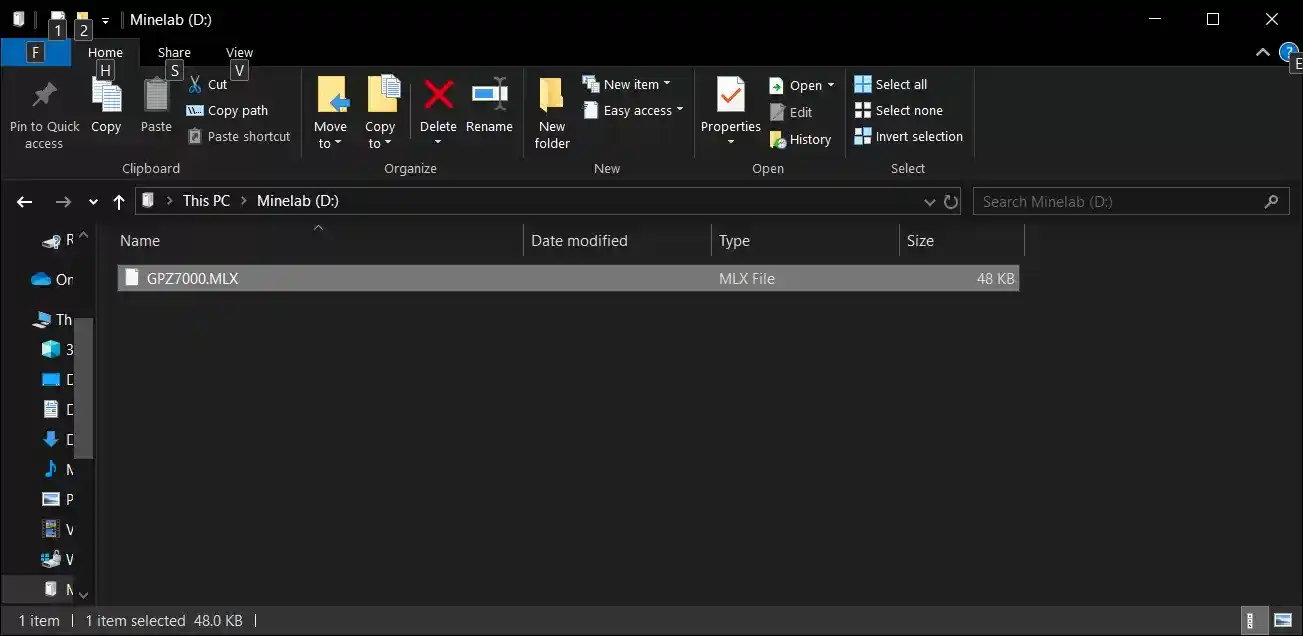Click the Open button in ribbon
The image size is (1303, 636).
click(x=796, y=86)
